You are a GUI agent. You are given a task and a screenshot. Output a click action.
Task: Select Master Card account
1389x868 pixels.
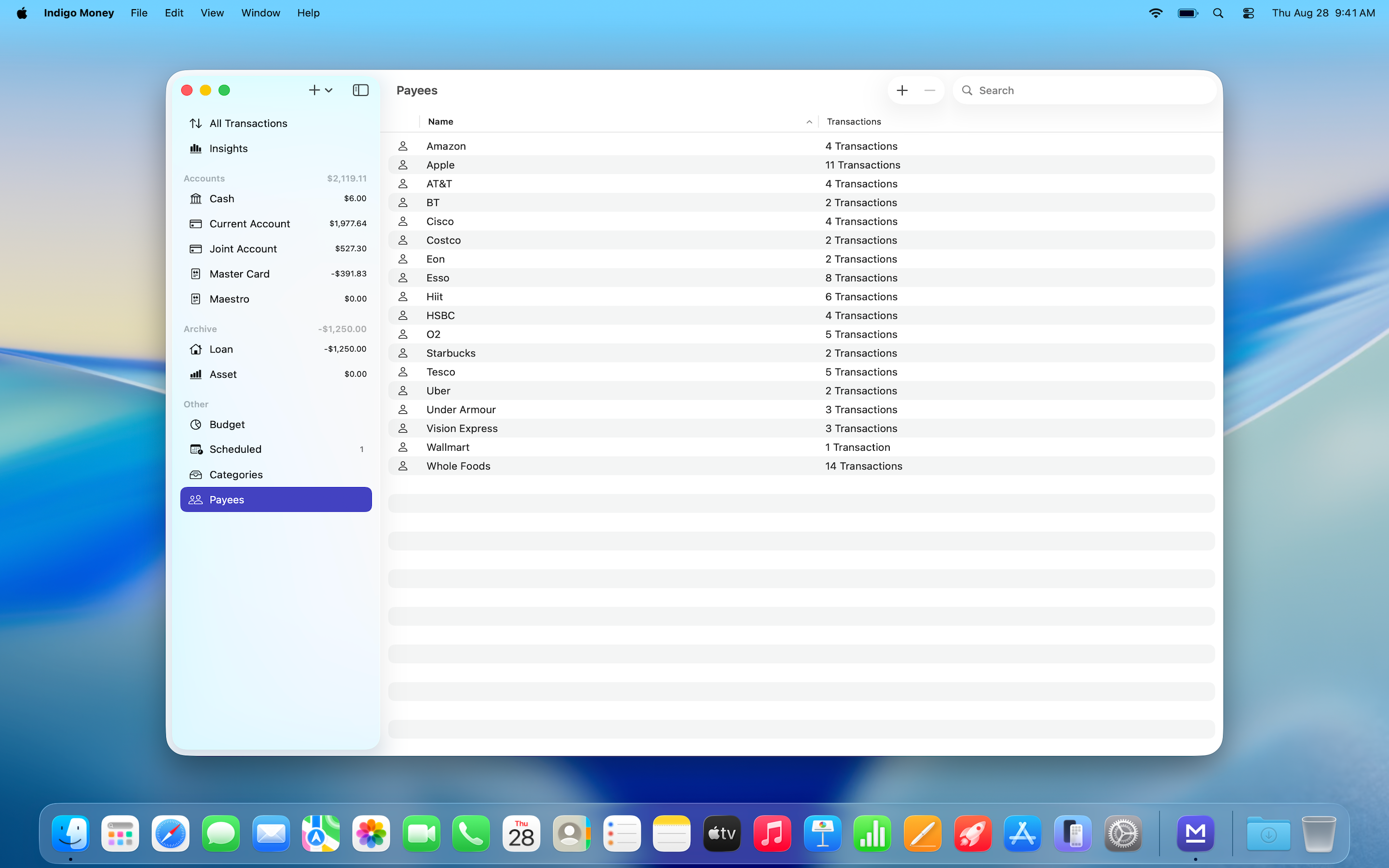point(276,274)
